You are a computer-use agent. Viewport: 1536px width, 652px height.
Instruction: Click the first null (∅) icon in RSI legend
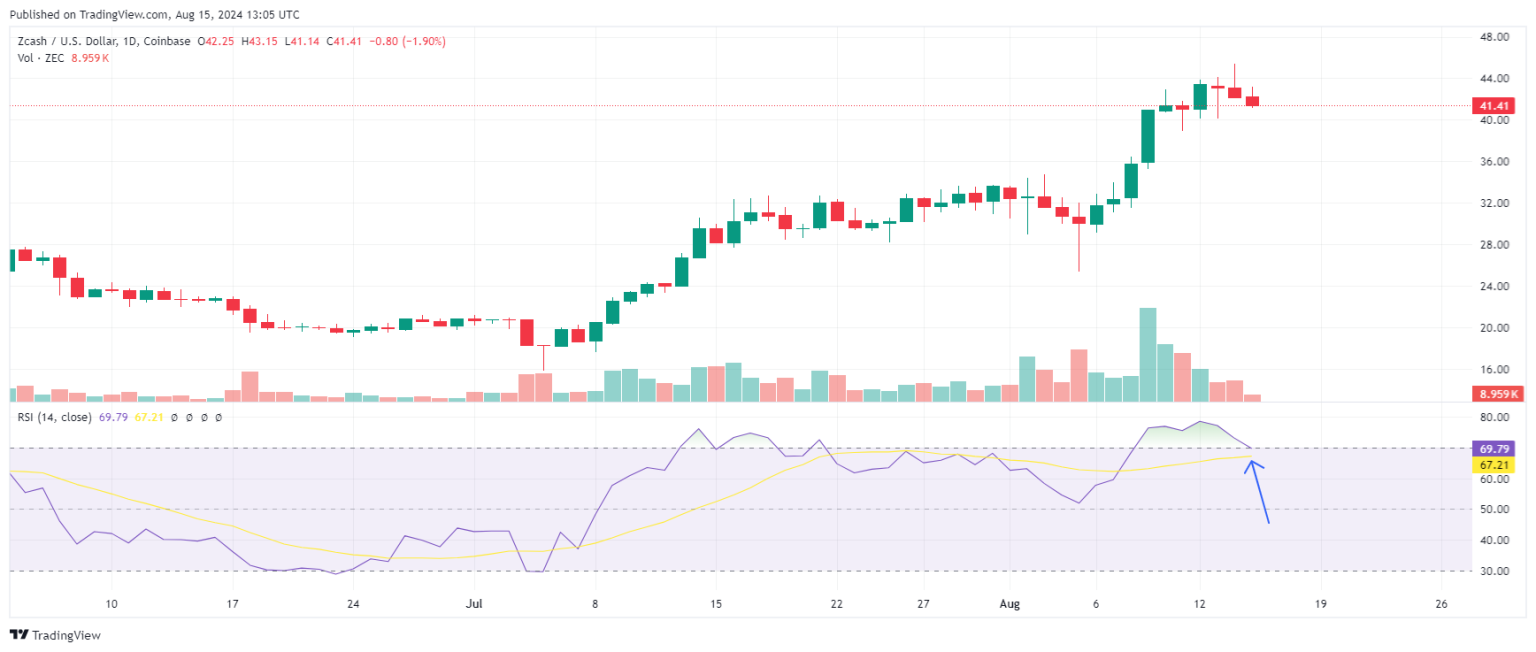point(174,417)
